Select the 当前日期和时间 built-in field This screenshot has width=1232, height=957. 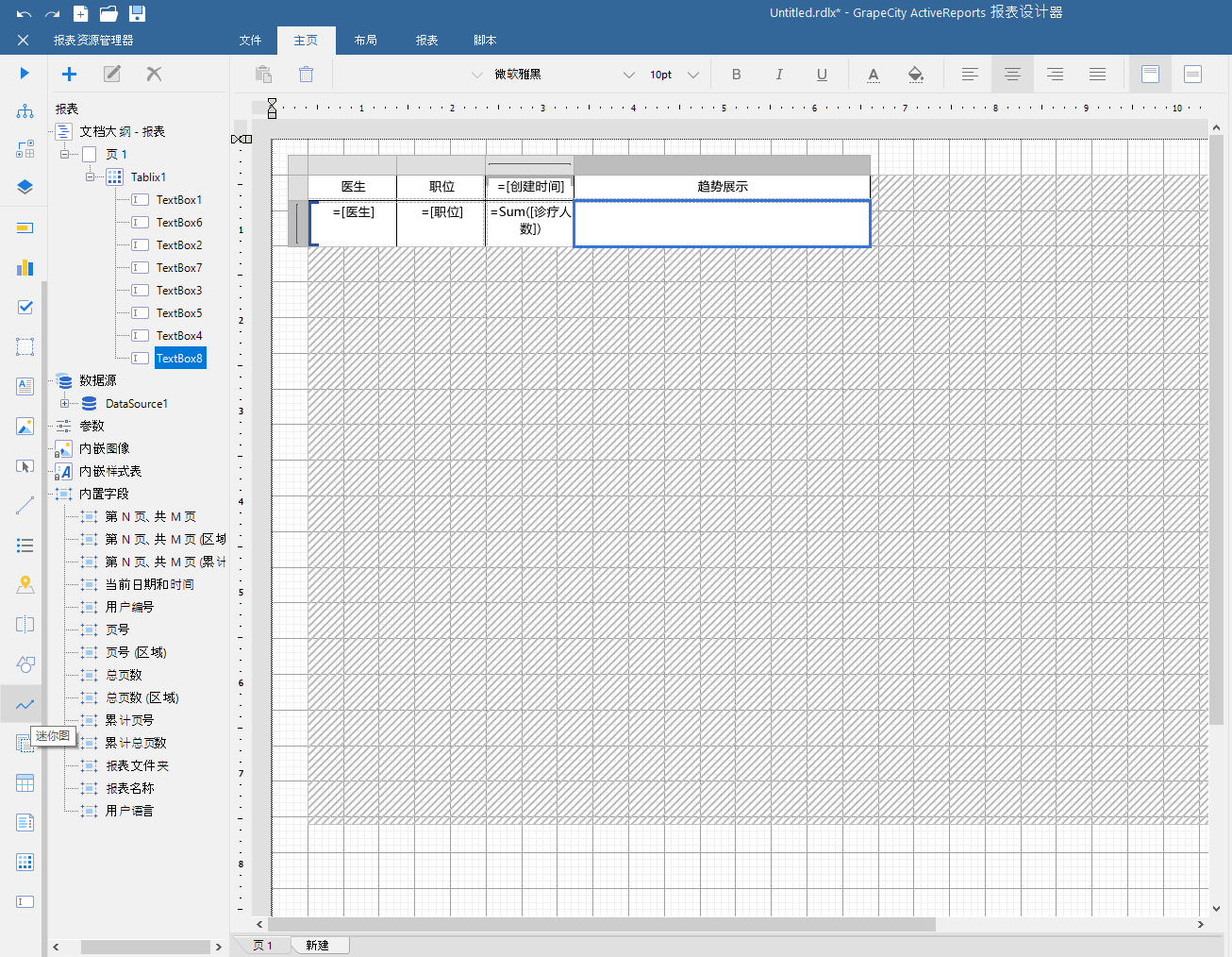tap(149, 584)
